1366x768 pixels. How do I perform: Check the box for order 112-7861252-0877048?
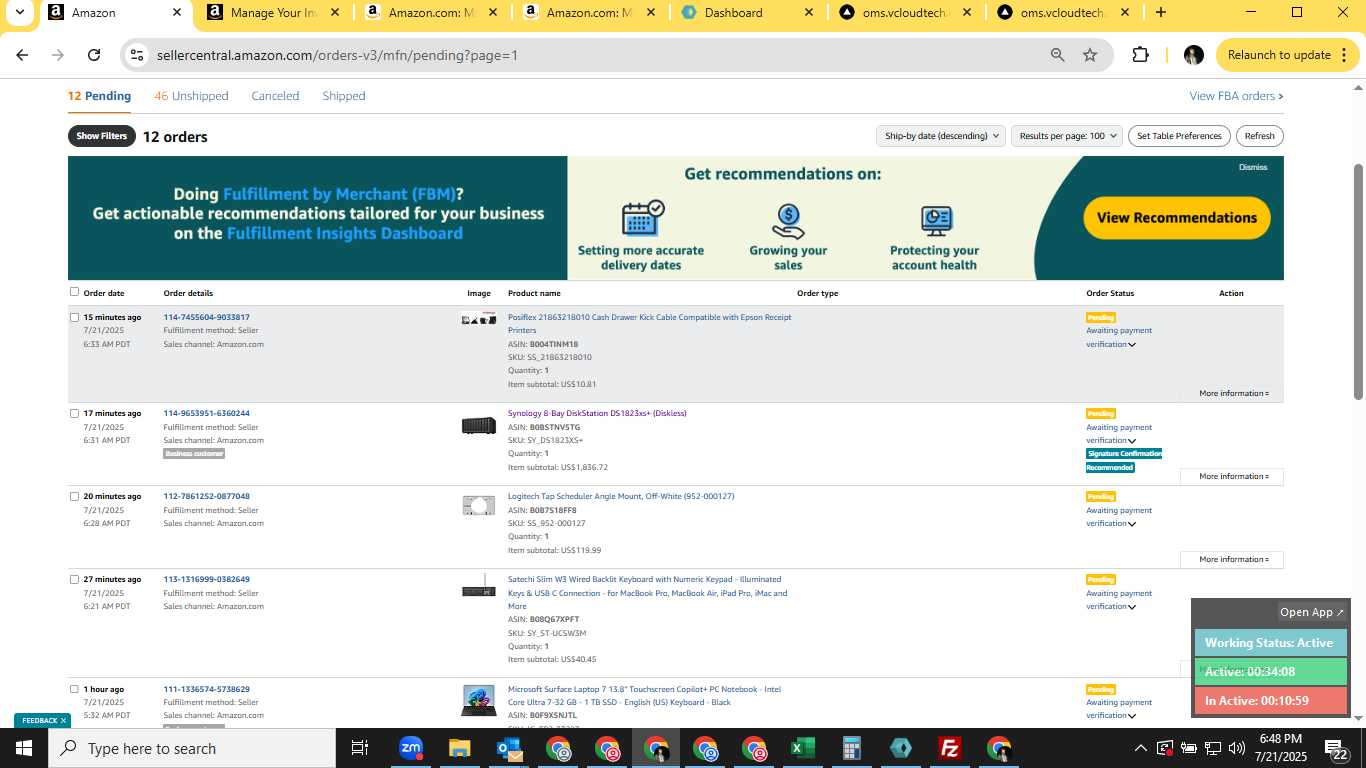[74, 496]
